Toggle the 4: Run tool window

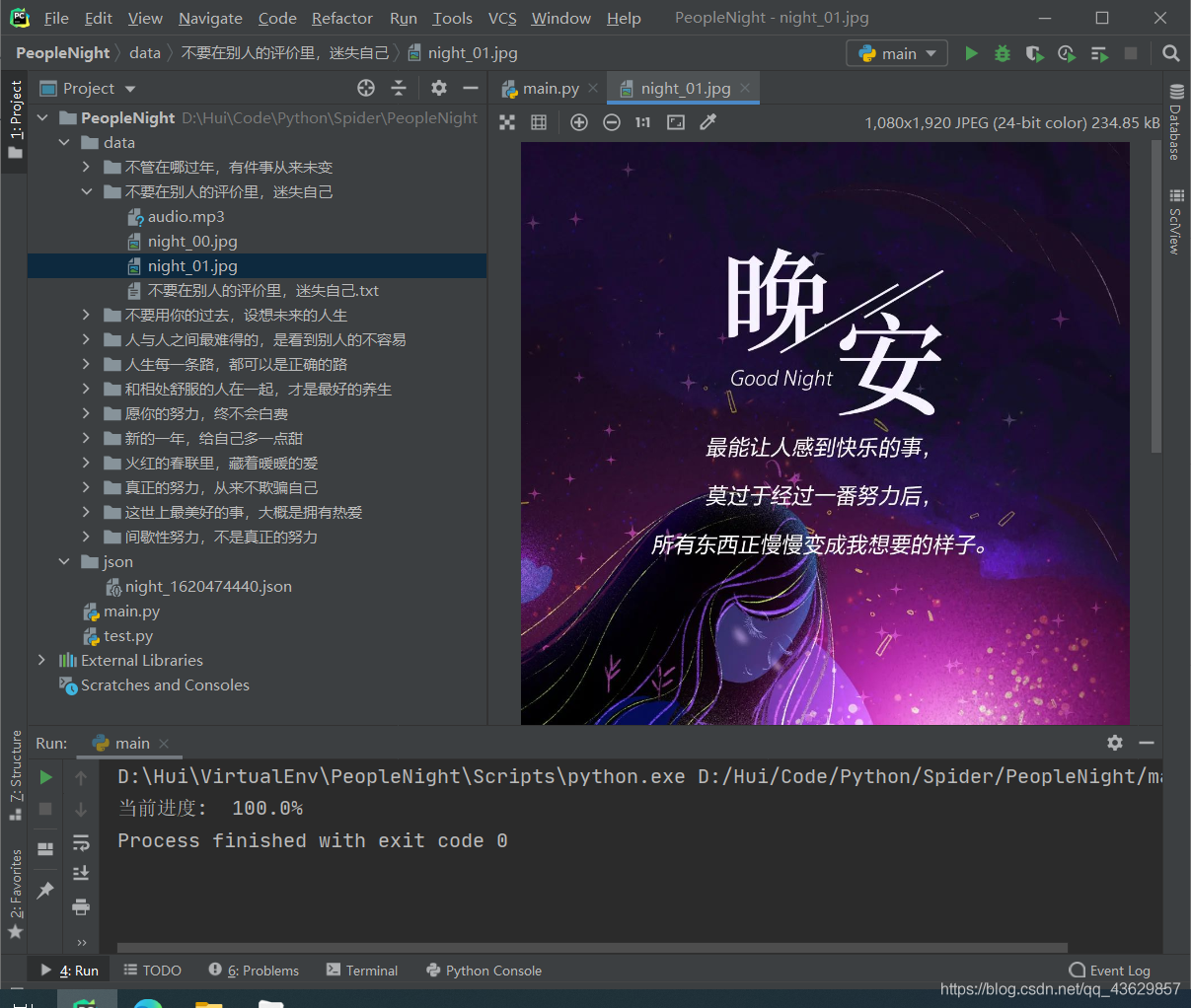click(x=69, y=971)
